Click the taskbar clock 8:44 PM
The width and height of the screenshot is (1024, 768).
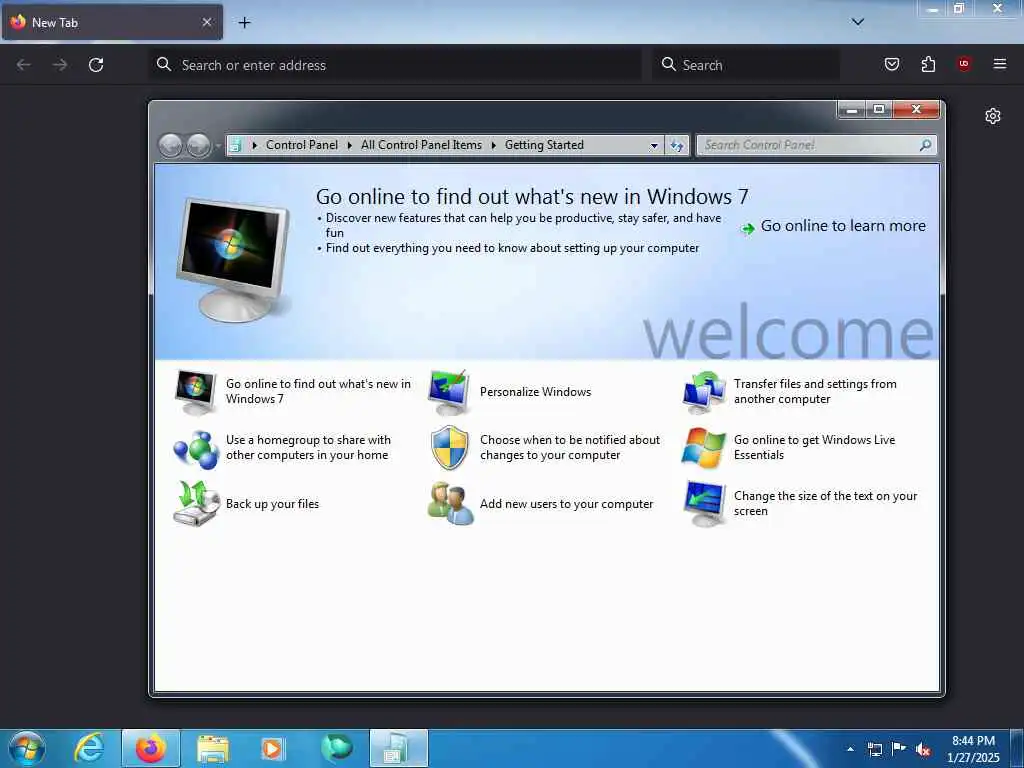pos(973,741)
